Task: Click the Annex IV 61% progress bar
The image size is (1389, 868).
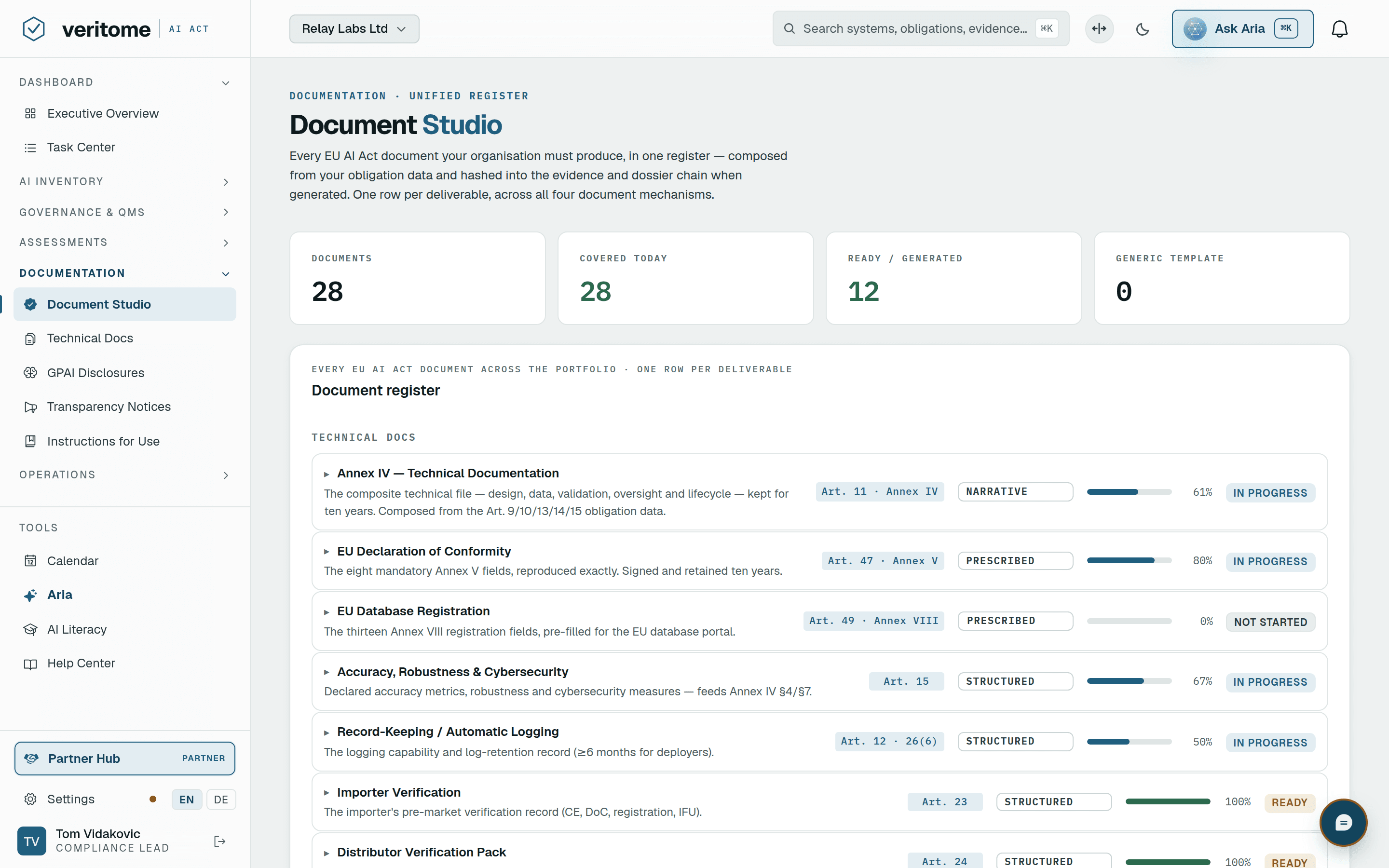Action: (1129, 492)
